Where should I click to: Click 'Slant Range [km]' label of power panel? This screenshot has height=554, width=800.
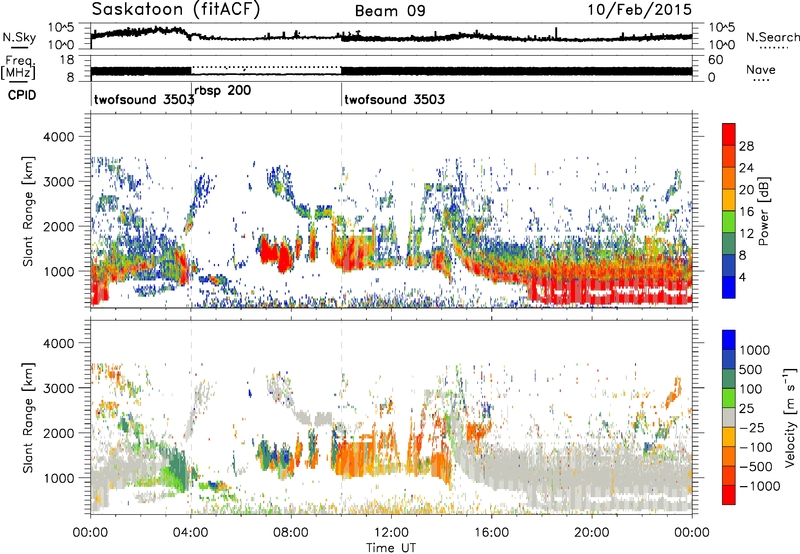click(x=28, y=211)
